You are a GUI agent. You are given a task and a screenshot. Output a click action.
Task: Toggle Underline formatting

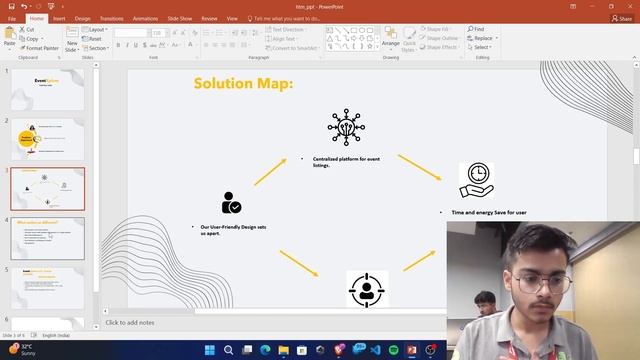click(136, 45)
